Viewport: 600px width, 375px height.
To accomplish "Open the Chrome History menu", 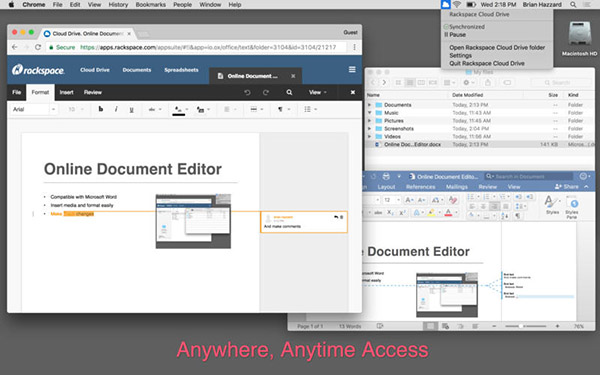I will [x=118, y=5].
